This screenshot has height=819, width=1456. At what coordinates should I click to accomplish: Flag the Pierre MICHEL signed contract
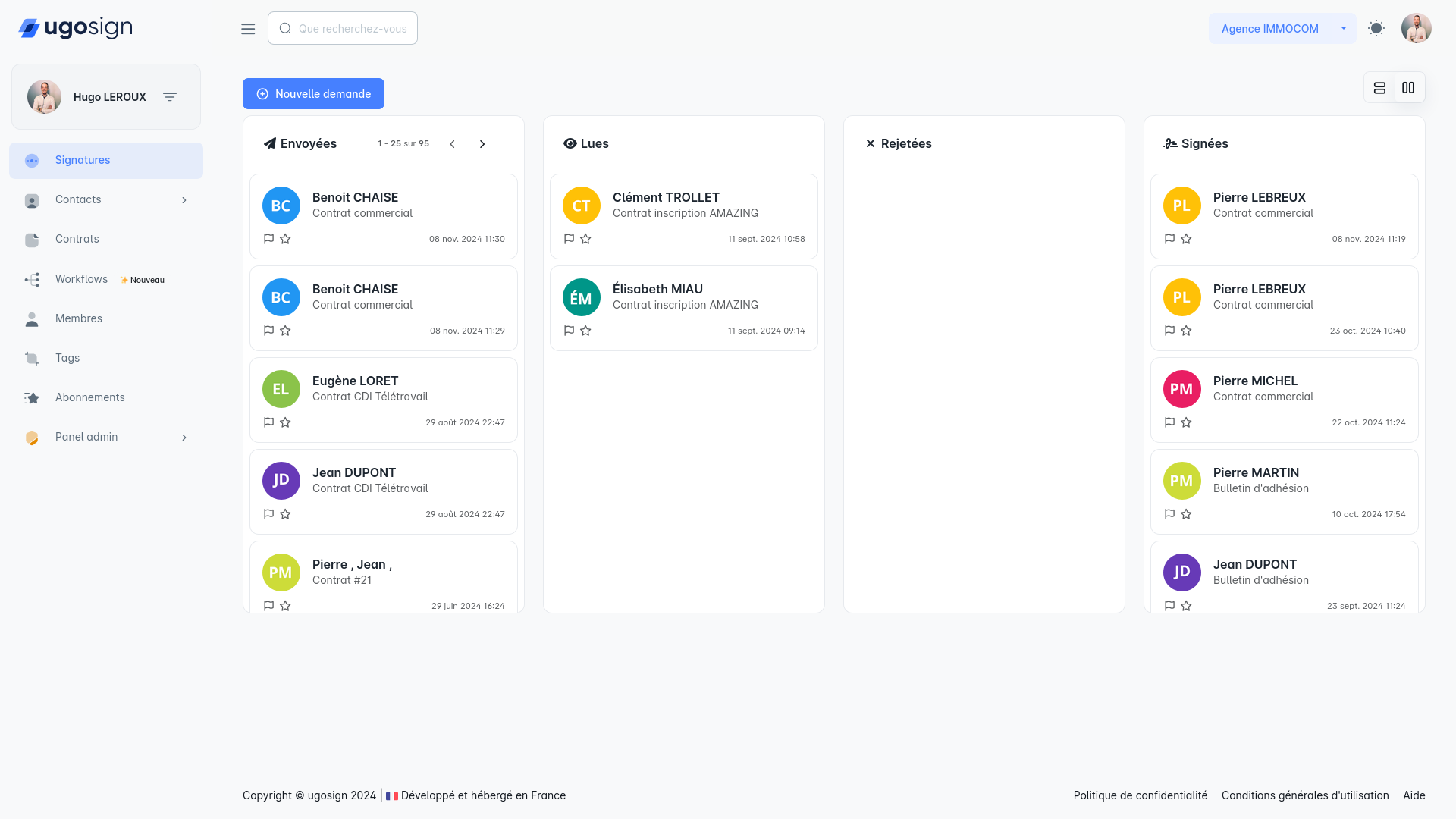[1169, 422]
